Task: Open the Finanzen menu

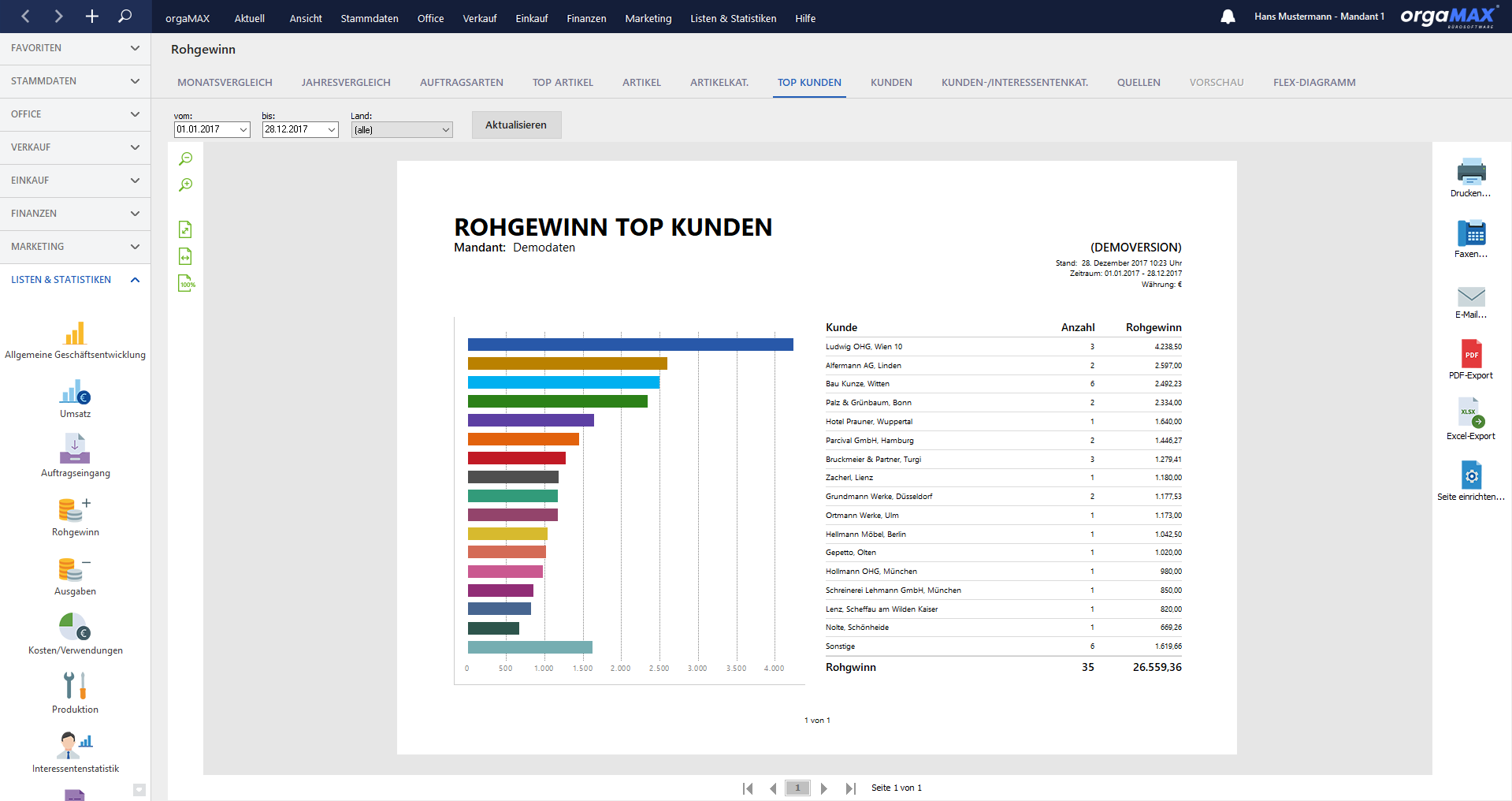Action: point(586,18)
